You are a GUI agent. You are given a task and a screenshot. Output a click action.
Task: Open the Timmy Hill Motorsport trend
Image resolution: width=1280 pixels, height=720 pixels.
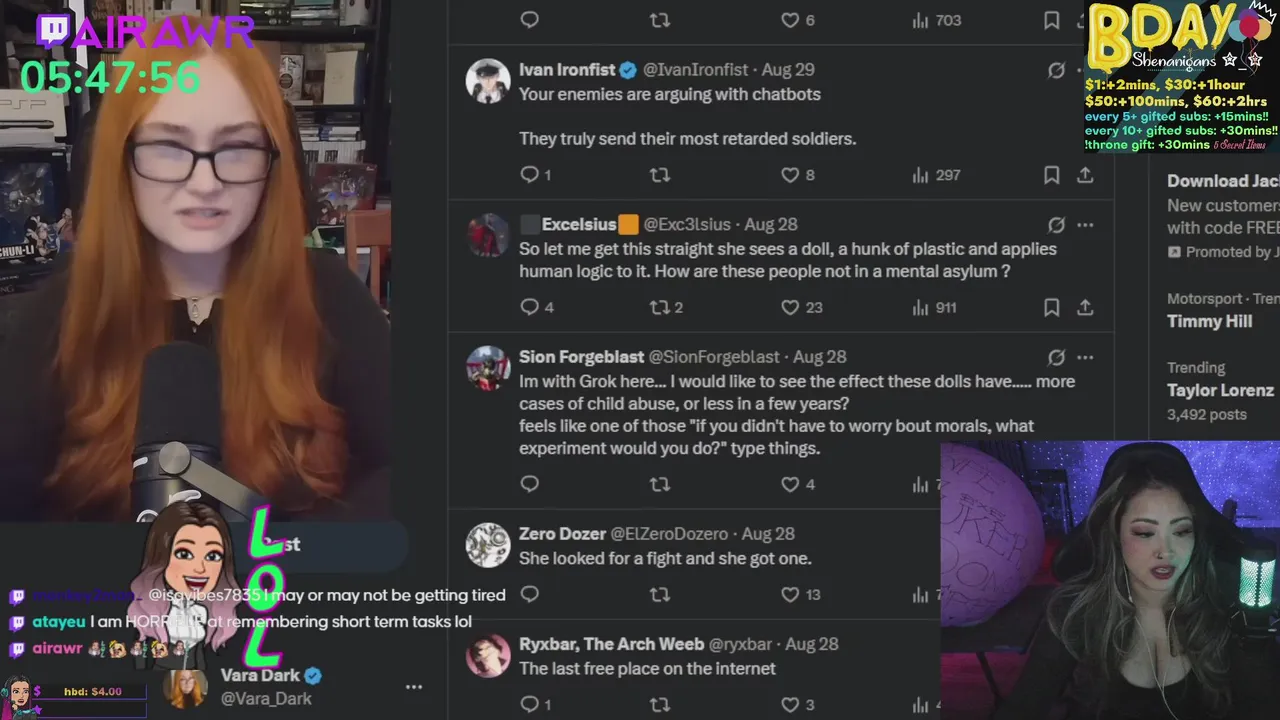pyautogui.click(x=1220, y=311)
